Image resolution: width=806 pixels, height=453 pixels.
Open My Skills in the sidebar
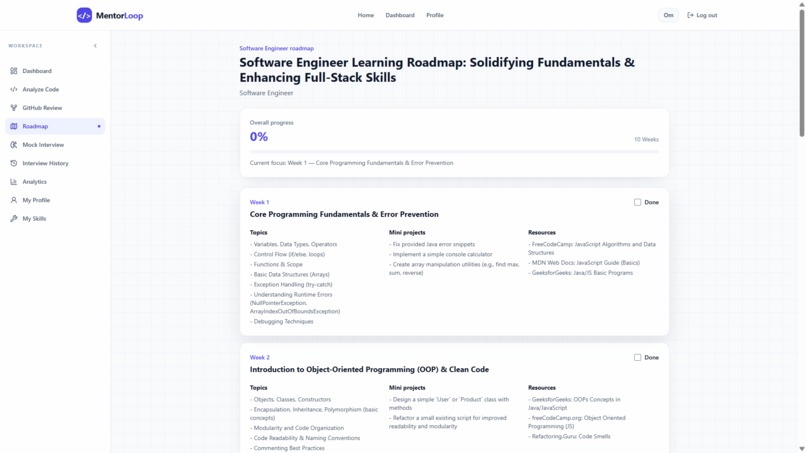[55, 219]
